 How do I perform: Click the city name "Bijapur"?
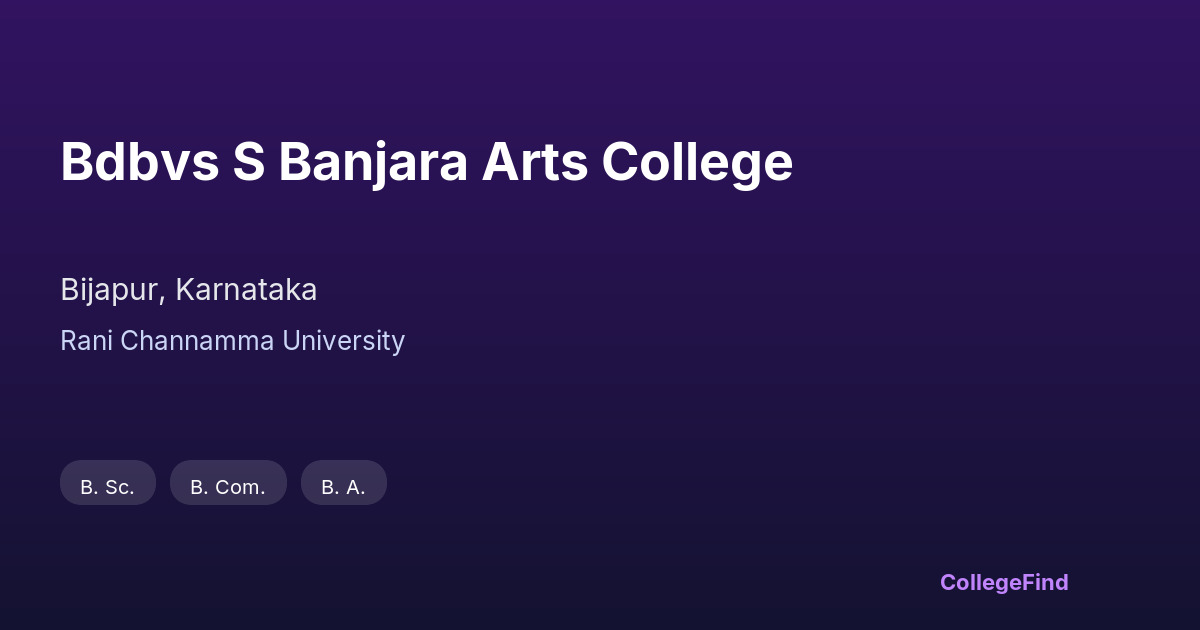coord(110,290)
